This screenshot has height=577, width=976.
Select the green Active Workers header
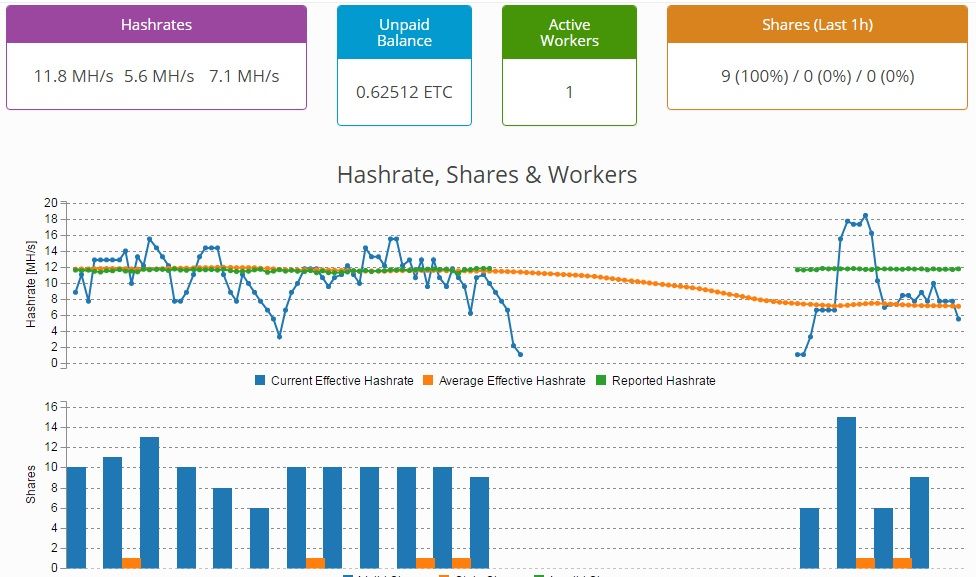(569, 32)
